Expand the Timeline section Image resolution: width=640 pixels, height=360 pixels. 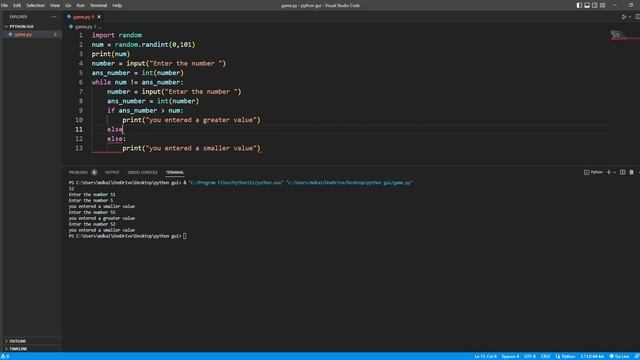click(18, 349)
